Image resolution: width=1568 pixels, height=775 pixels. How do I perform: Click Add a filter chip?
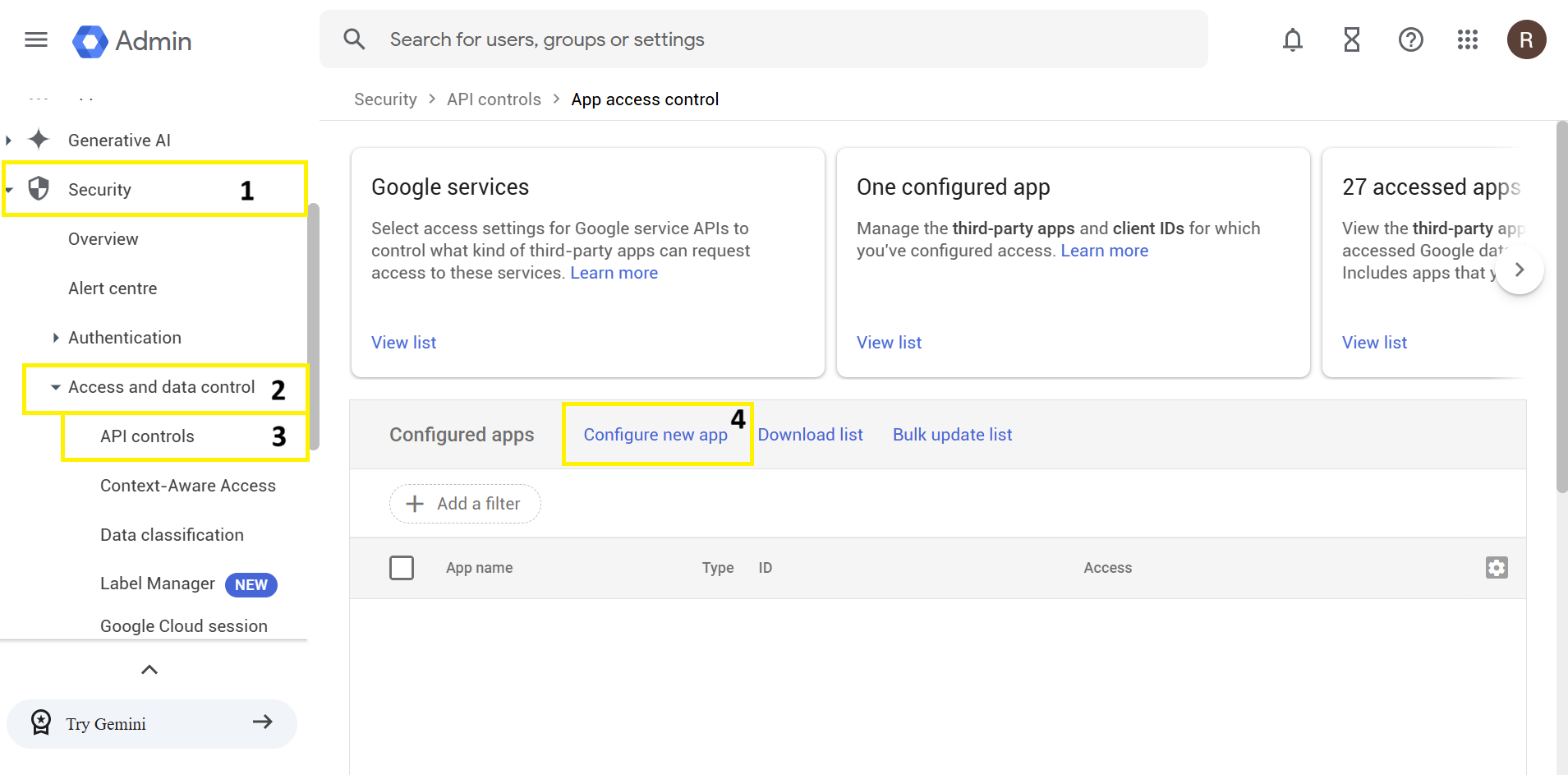click(x=465, y=504)
